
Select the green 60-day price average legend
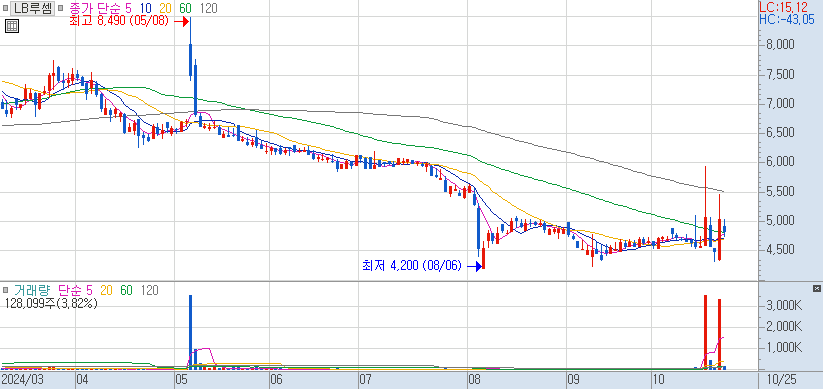(185, 8)
